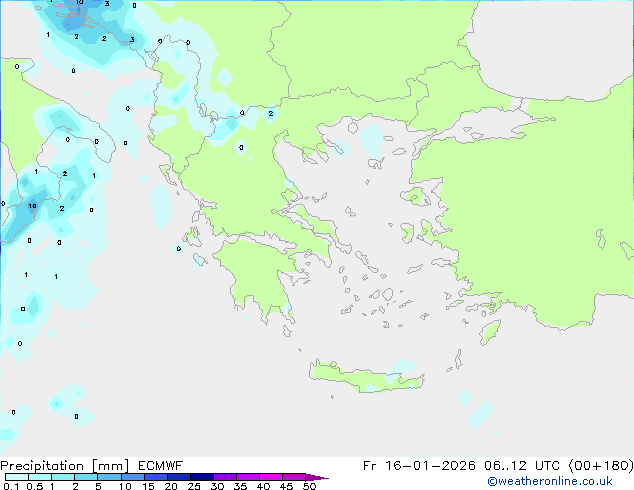Image resolution: width=634 pixels, height=490 pixels.
Task: Click the purple over-50 arrow on the legend
Action: 317,477
